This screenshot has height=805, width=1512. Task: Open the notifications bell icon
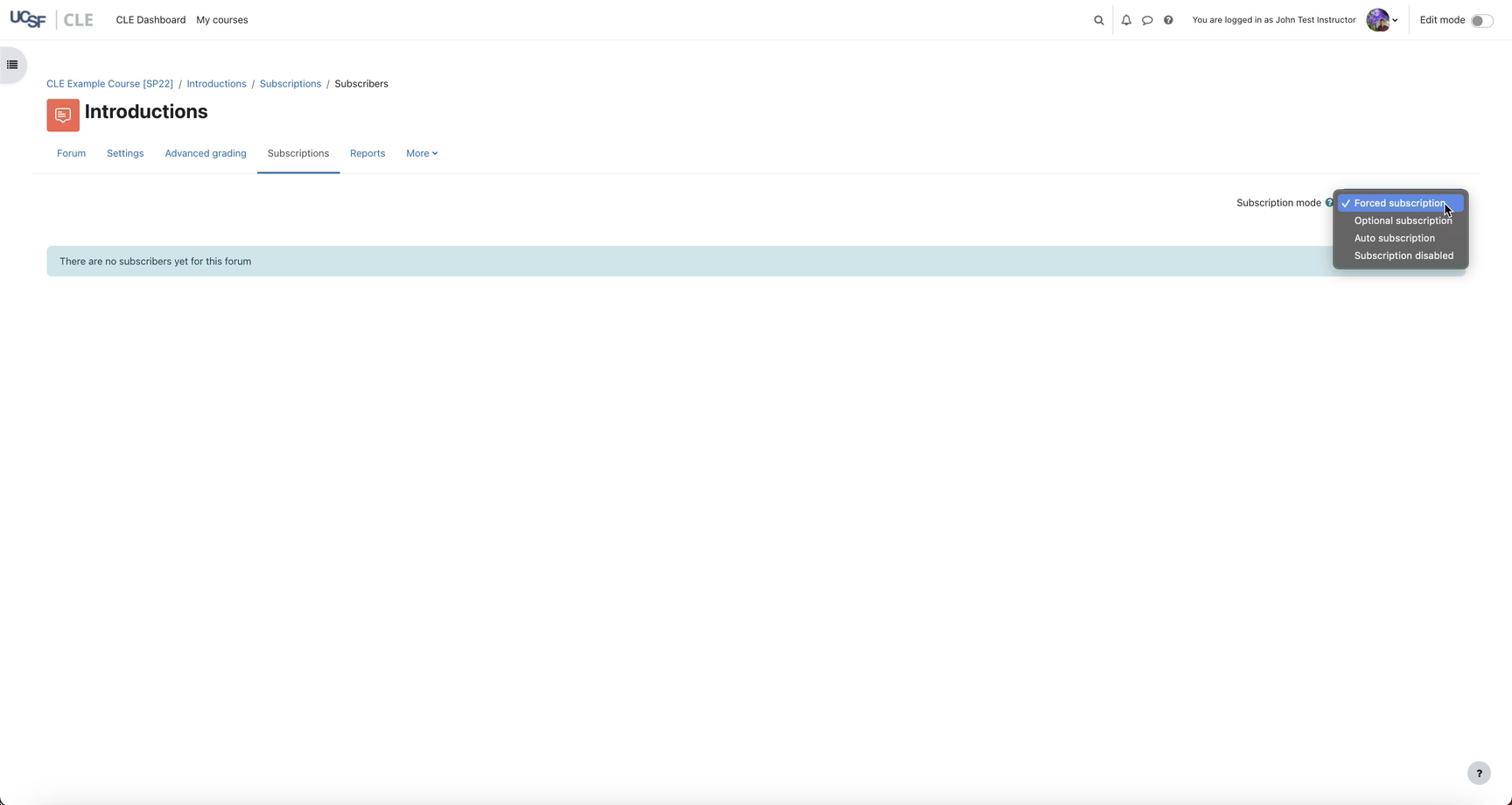[1126, 20]
